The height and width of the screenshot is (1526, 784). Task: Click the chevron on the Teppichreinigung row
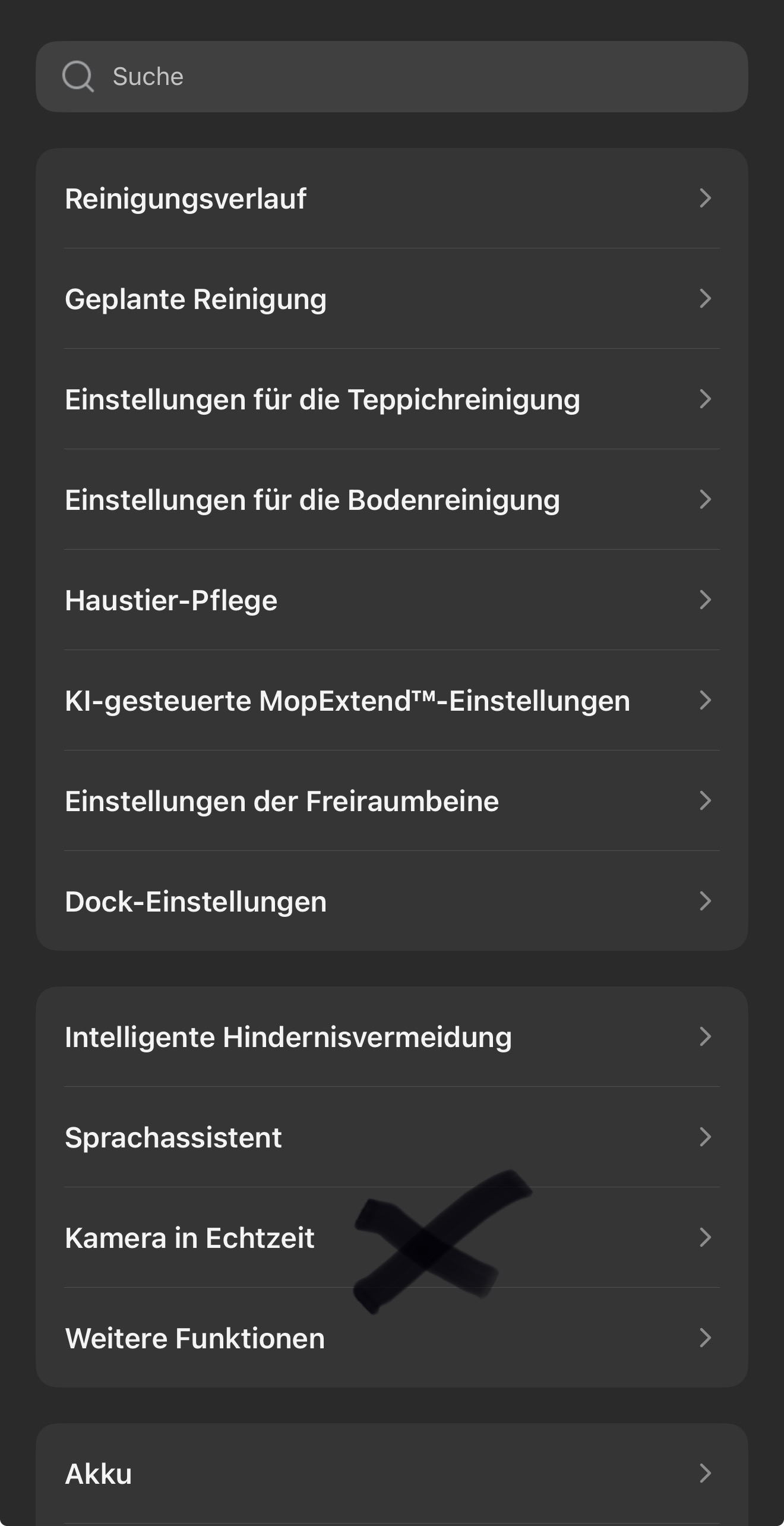click(x=705, y=399)
